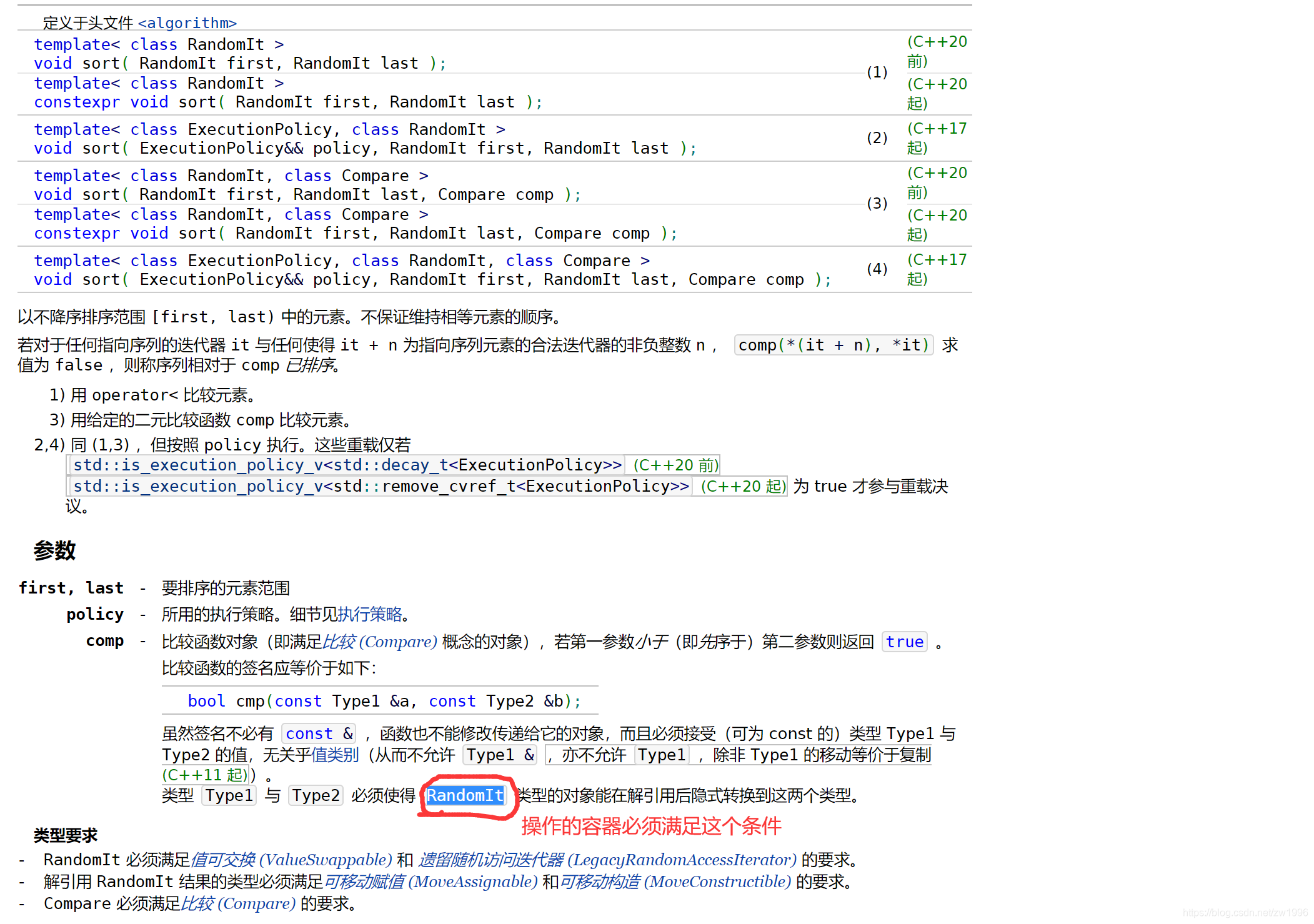Open the 值类别 link
Viewport: 1314px width, 924px height.
(x=335, y=755)
